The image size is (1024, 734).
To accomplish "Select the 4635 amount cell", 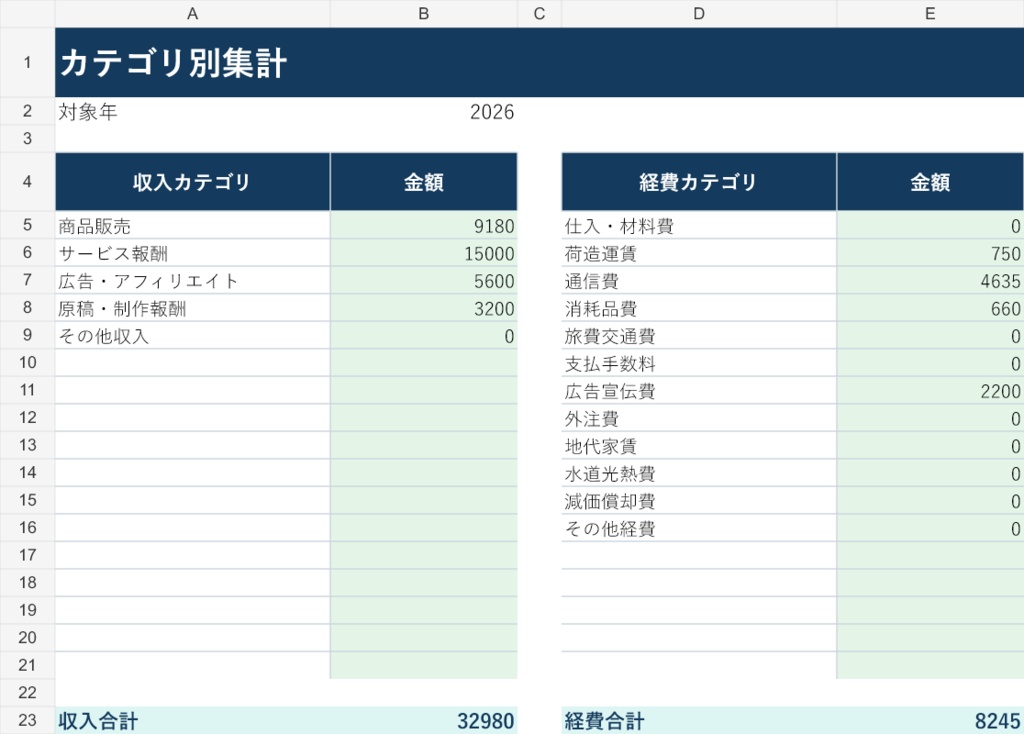I will 930,280.
